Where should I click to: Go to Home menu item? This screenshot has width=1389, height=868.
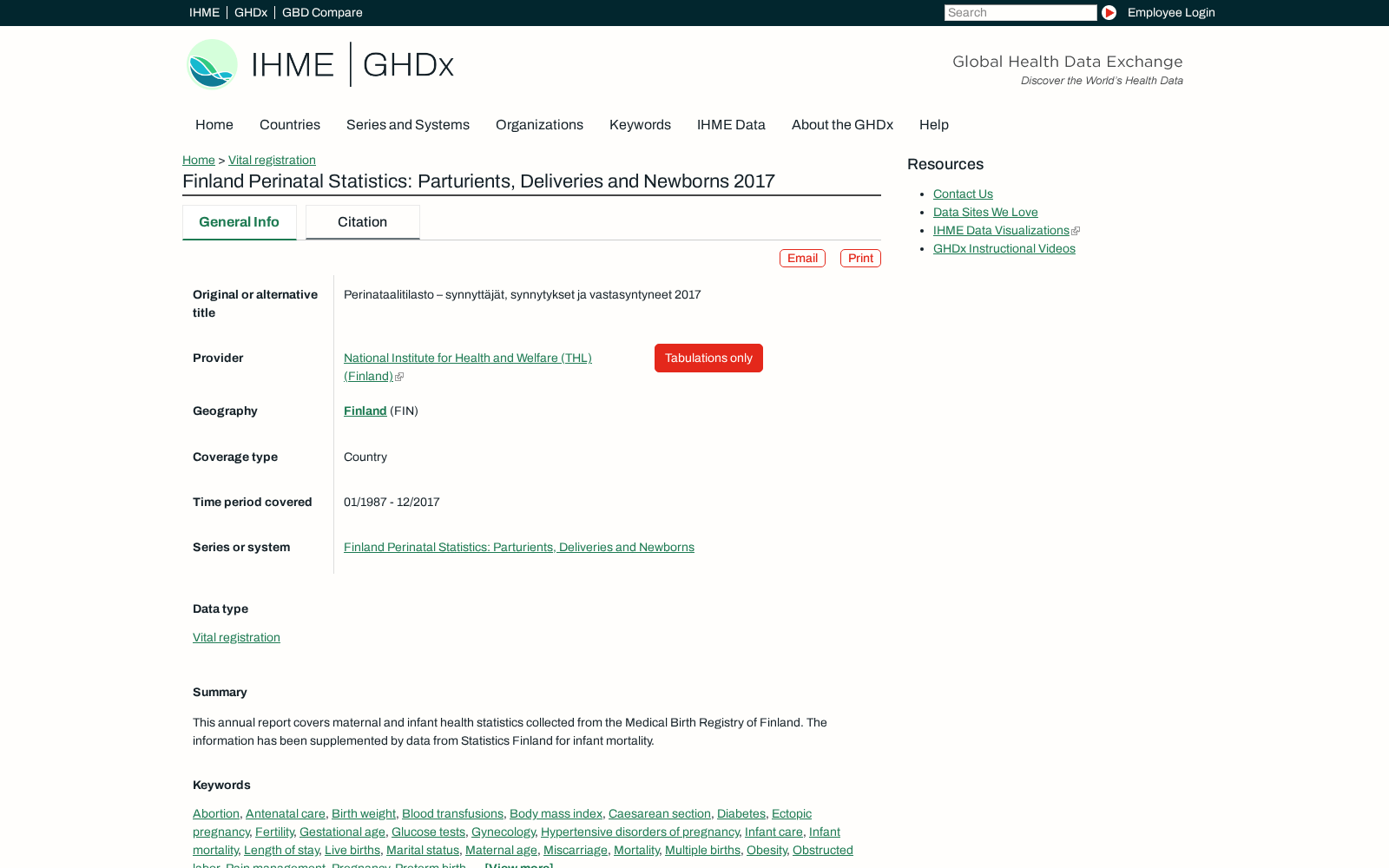tap(214, 125)
